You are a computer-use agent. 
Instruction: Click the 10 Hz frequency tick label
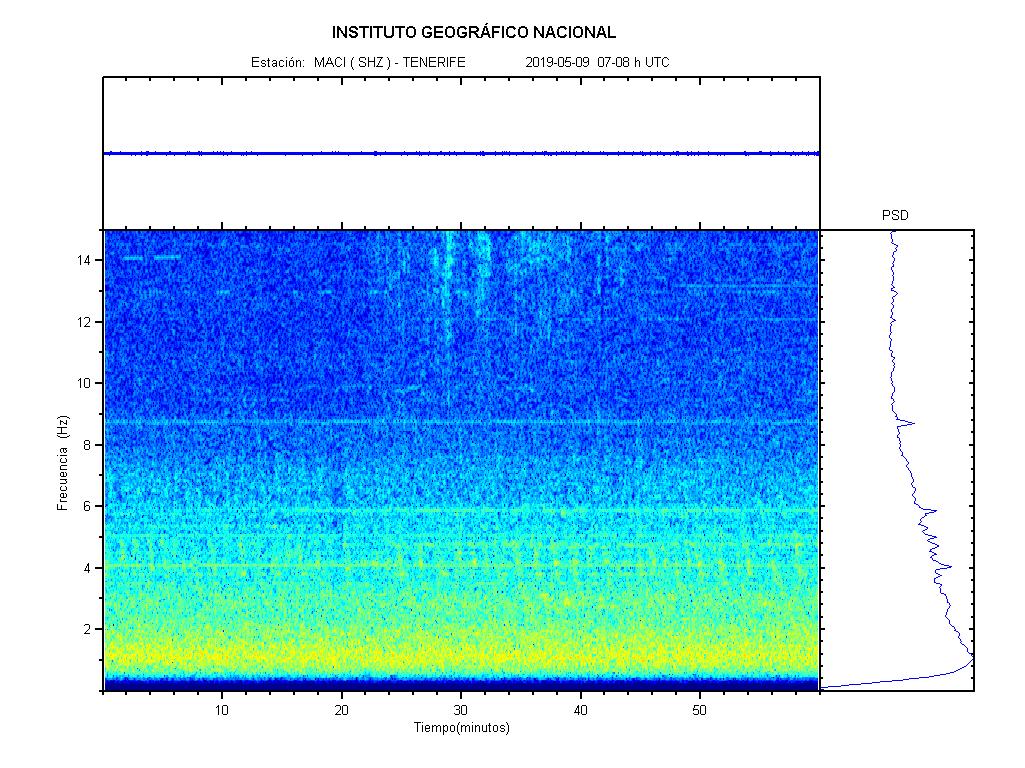(x=85, y=383)
